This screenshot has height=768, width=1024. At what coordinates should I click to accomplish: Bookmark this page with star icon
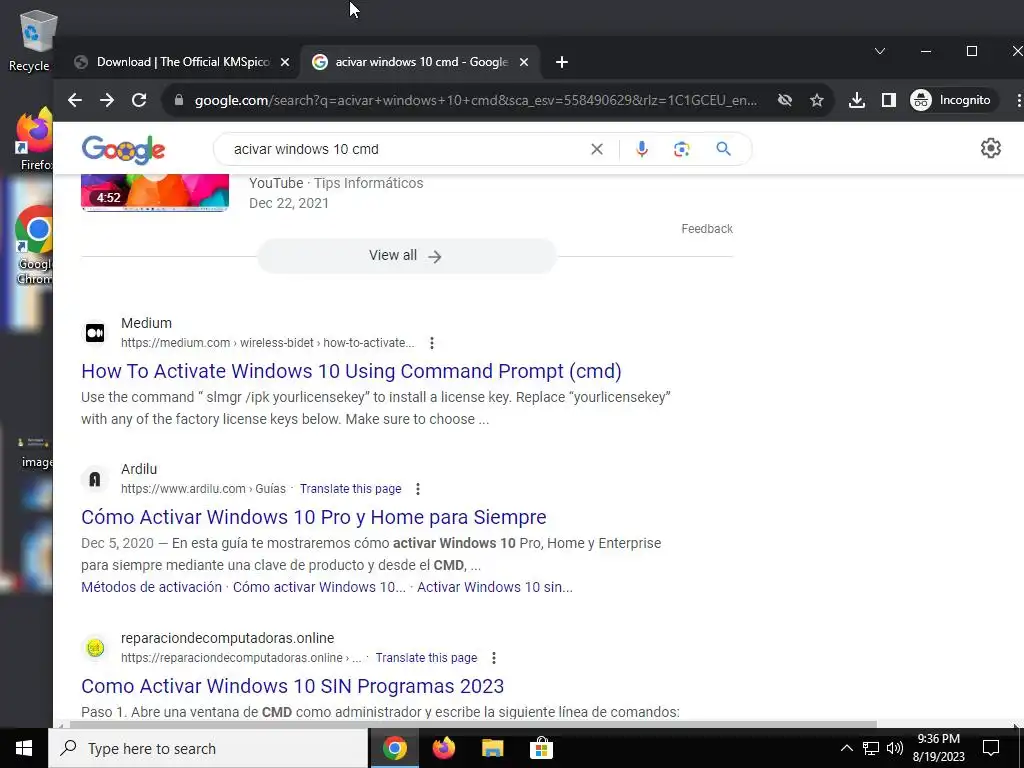click(x=816, y=100)
